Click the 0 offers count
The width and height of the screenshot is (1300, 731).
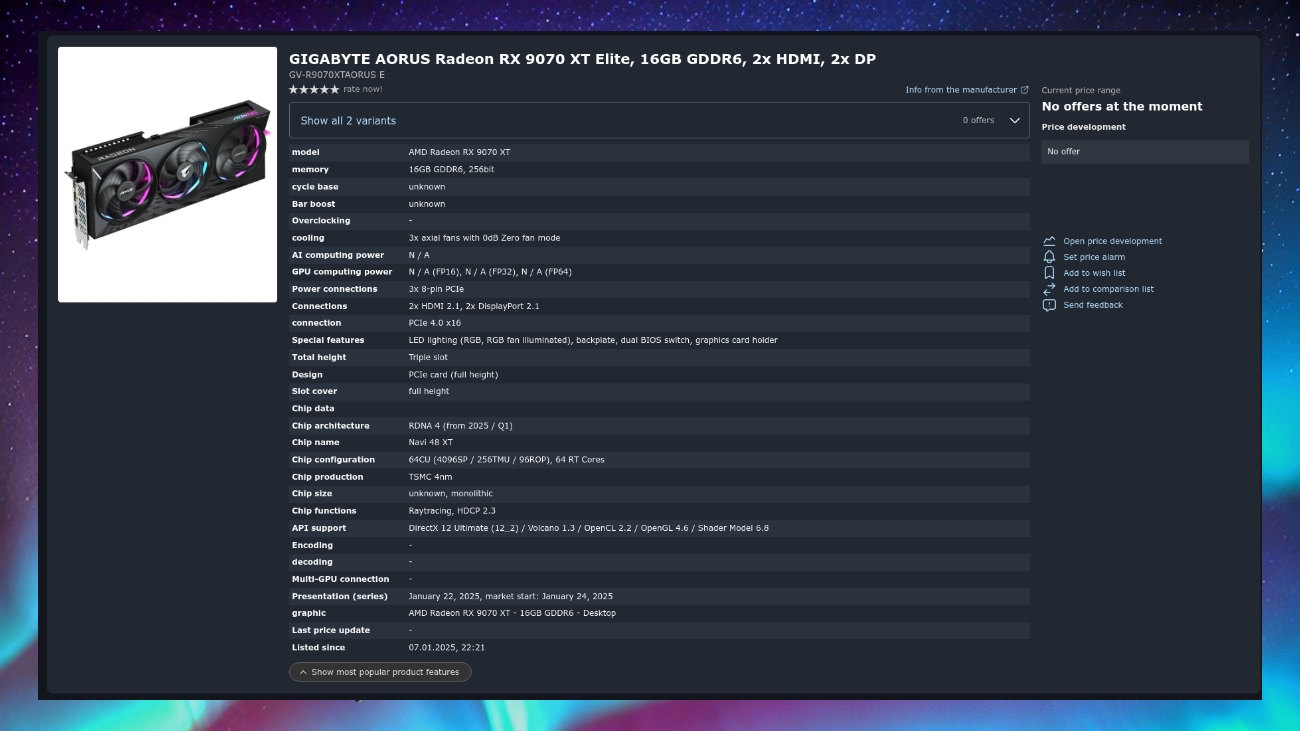point(979,120)
